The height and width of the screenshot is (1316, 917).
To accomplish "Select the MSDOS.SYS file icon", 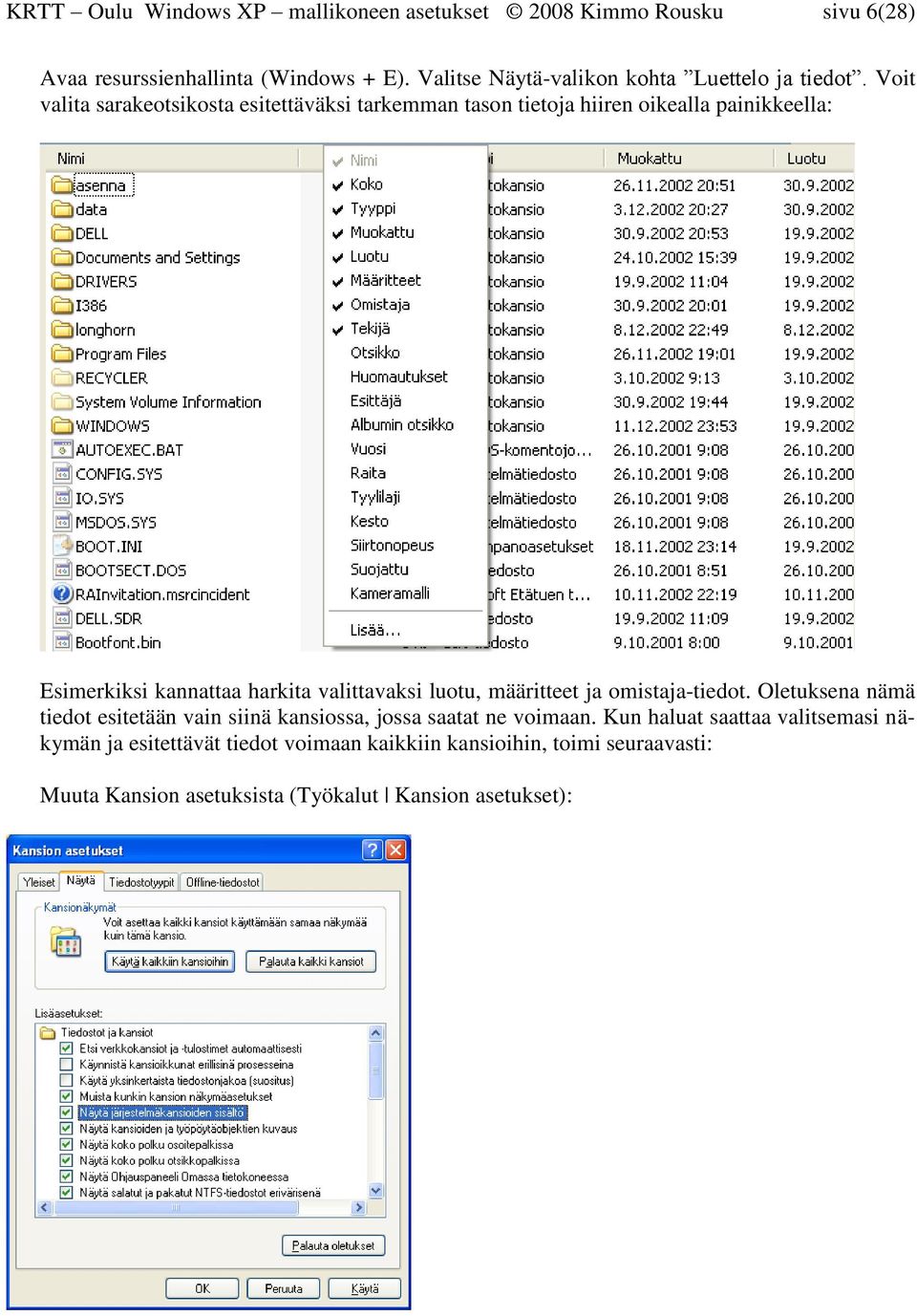I will pyautogui.click(x=62, y=523).
